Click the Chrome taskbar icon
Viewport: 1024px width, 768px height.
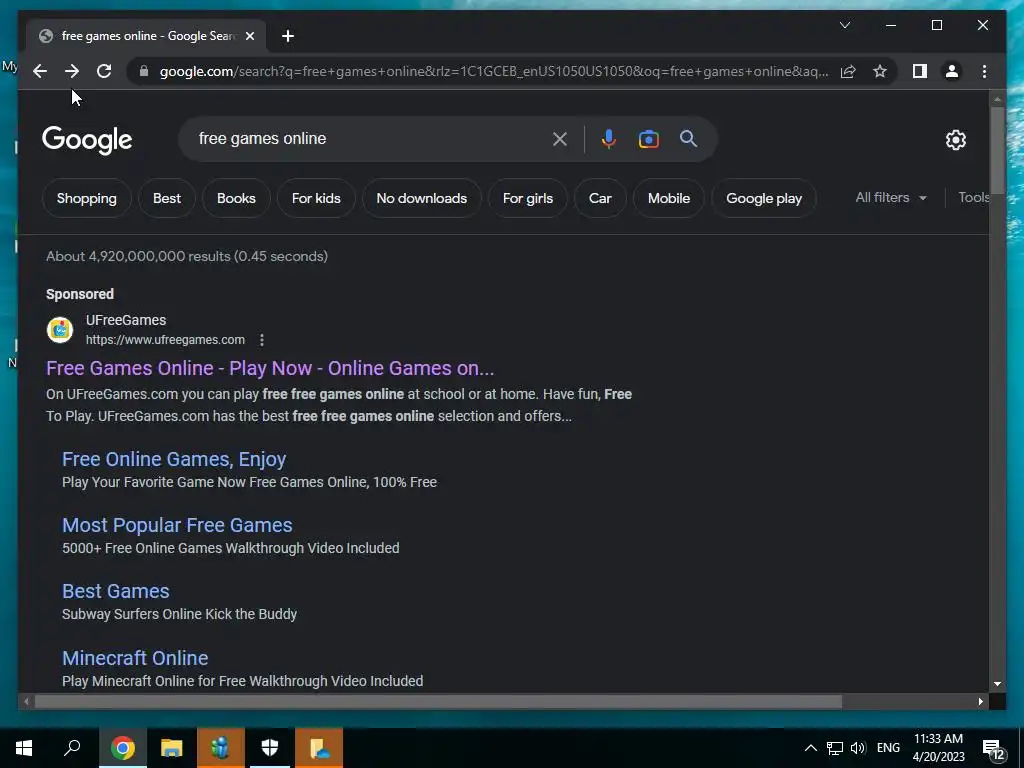pyautogui.click(x=123, y=748)
